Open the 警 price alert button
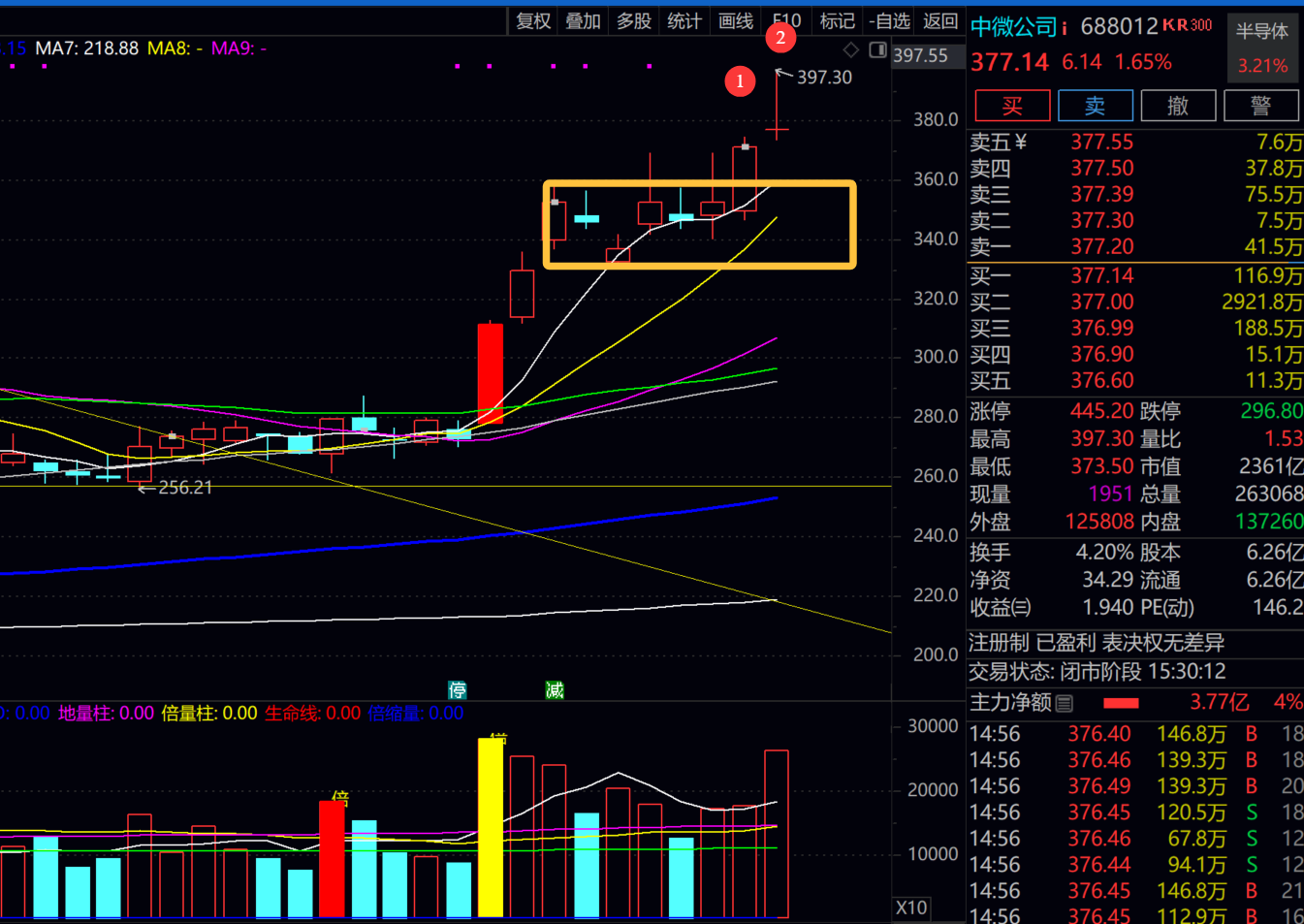The image size is (1304, 924). 1260,106
